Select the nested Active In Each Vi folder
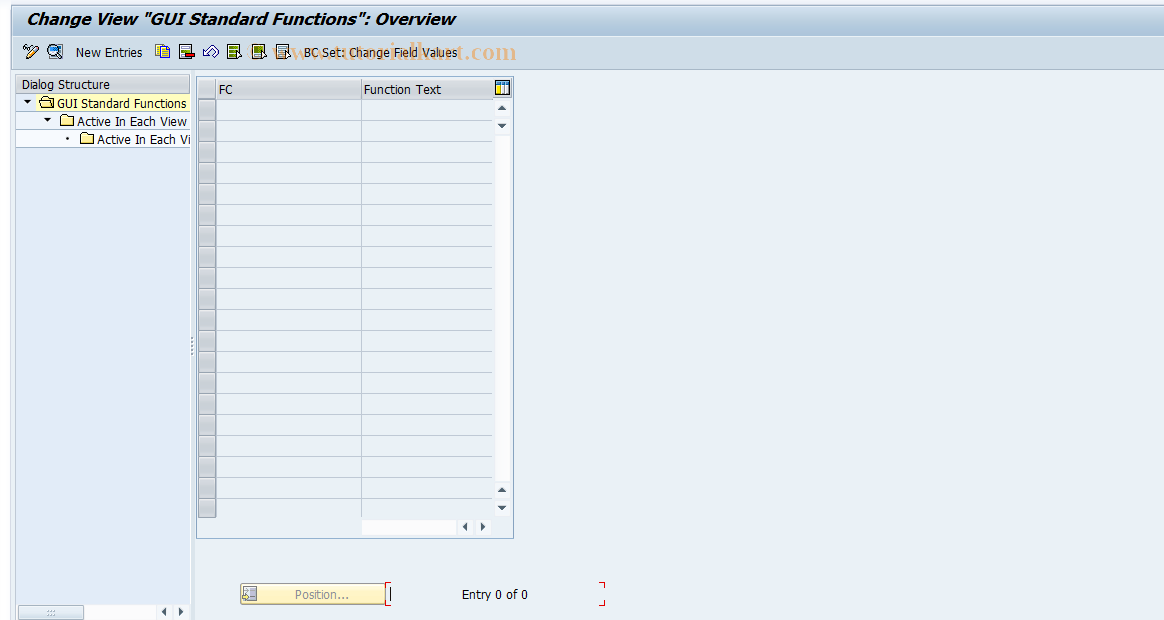 [135, 139]
